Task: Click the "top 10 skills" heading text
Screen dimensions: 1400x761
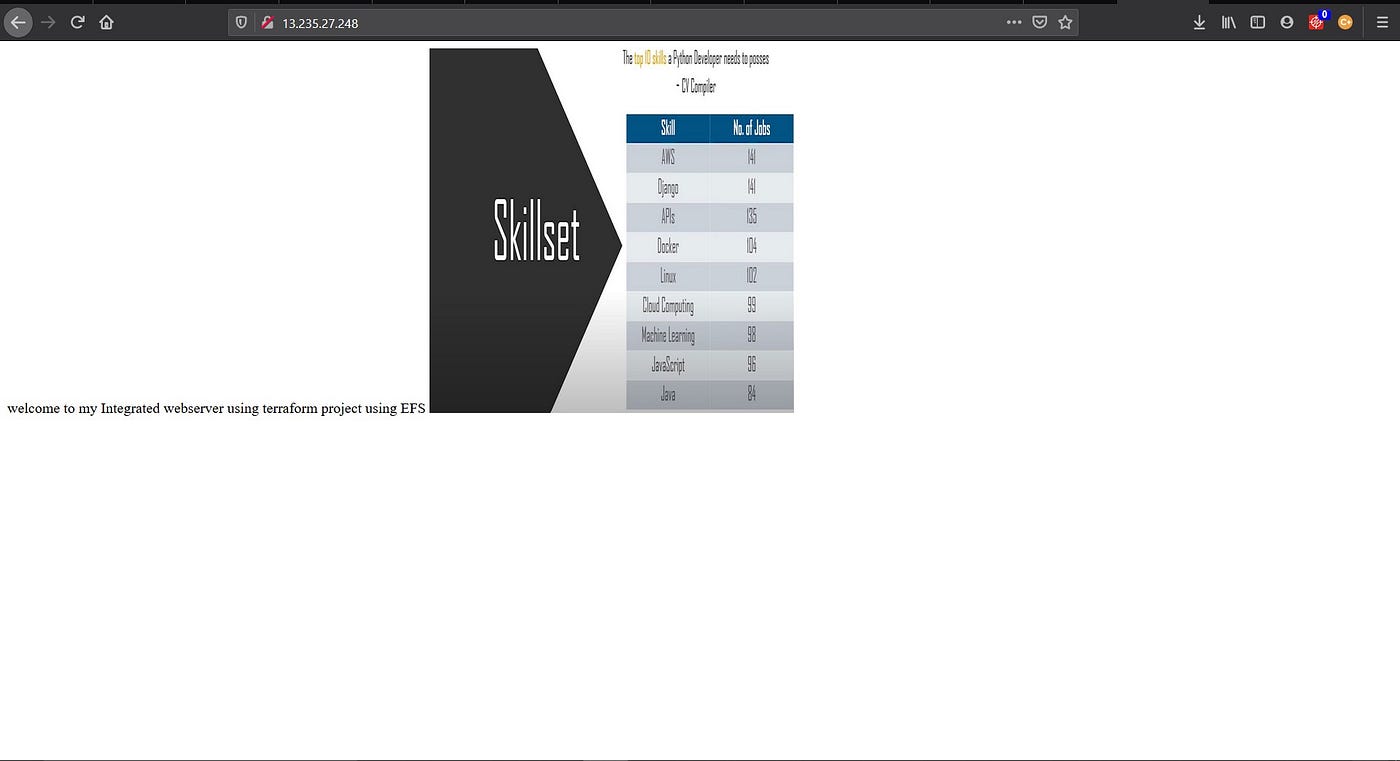Action: (x=650, y=59)
